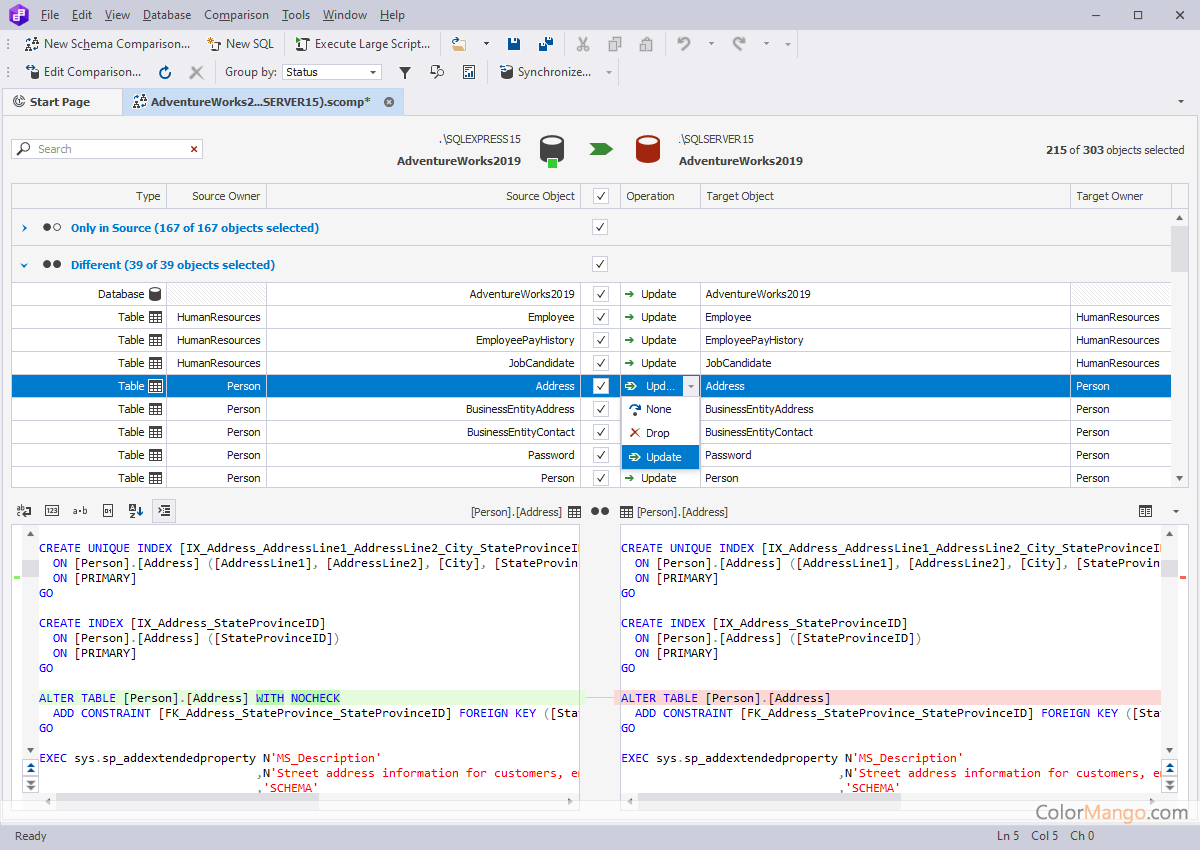The height and width of the screenshot is (850, 1200).
Task: Open the Comparison menu
Action: pyautogui.click(x=236, y=14)
